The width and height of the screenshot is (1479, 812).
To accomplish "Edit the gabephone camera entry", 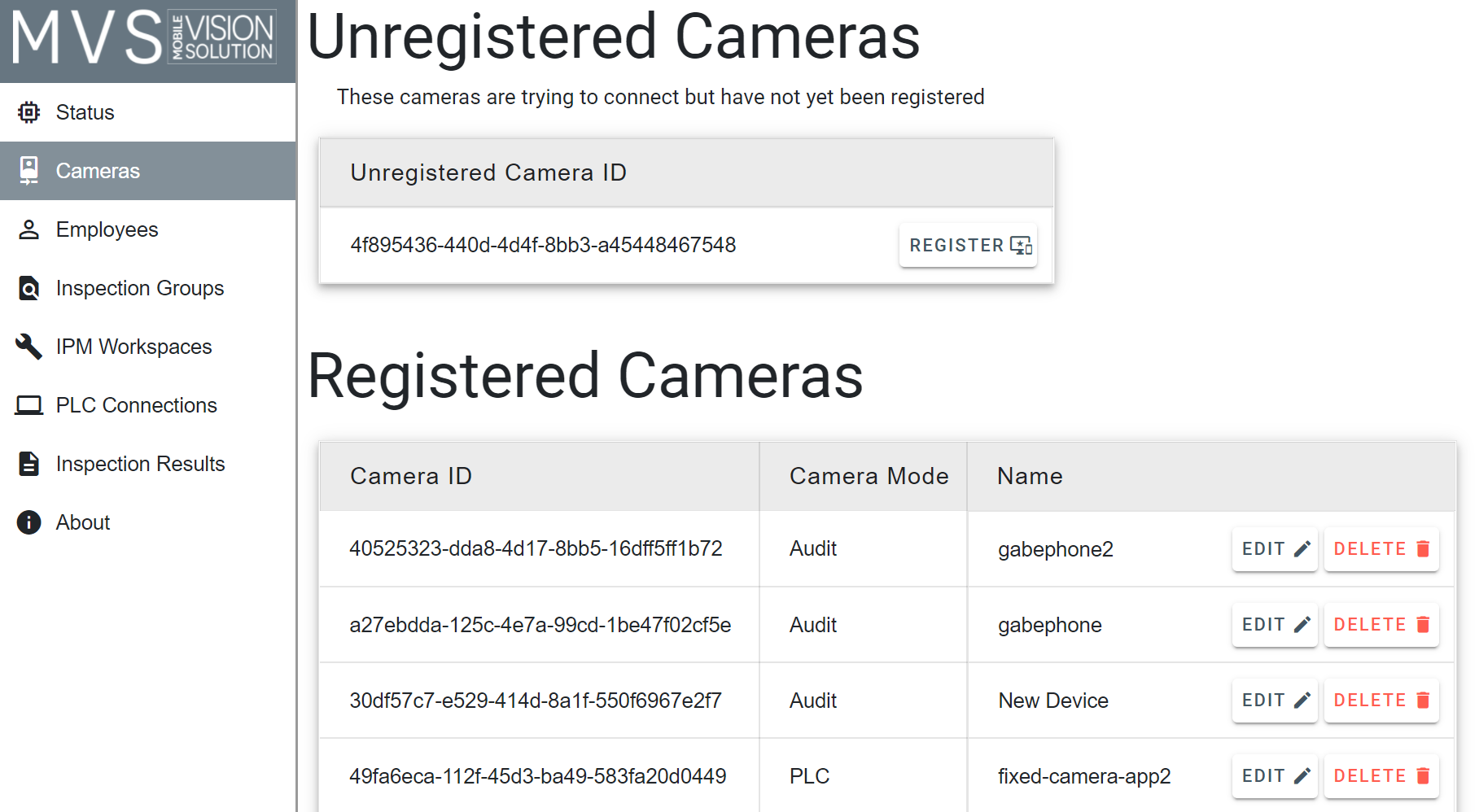I will click(x=1274, y=625).
